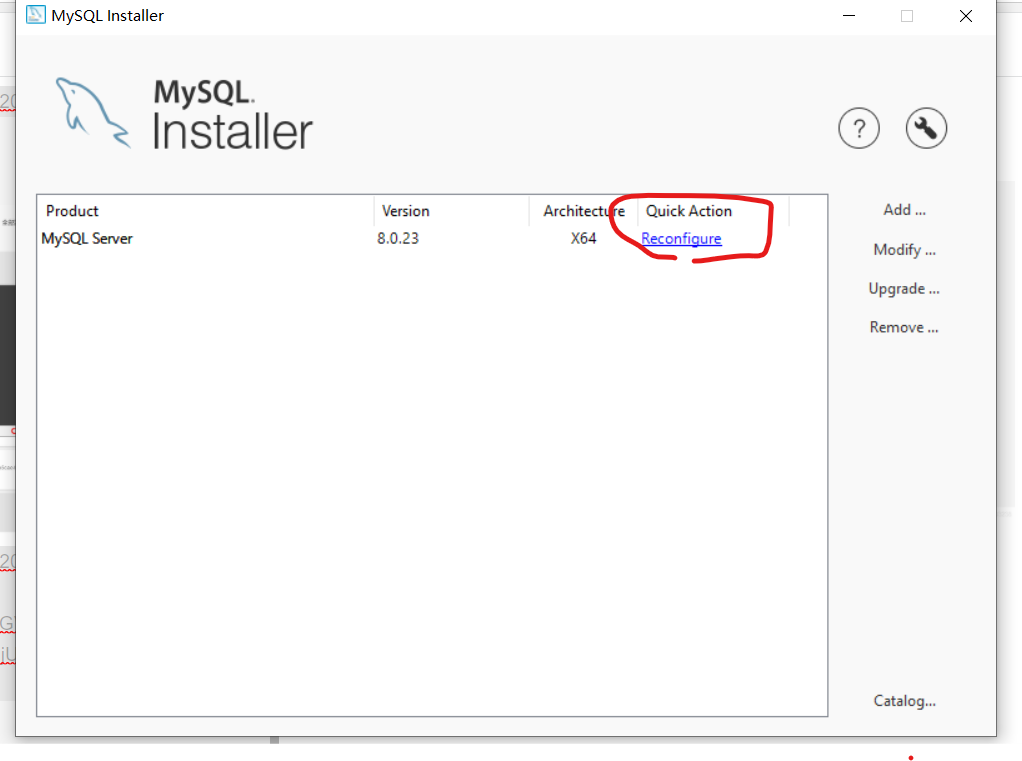Click the MySQL Installer title bar icon
The width and height of the screenshot is (1022, 761).
pos(35,15)
